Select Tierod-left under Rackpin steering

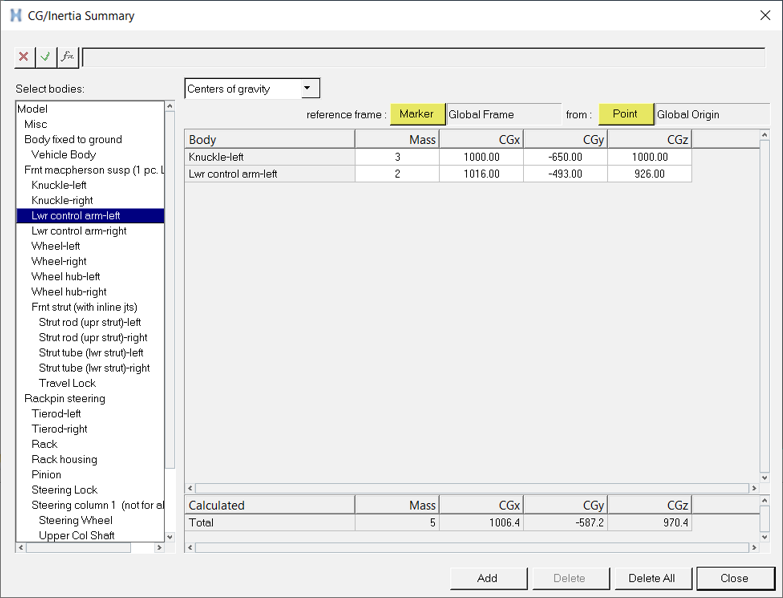[x=56, y=413]
